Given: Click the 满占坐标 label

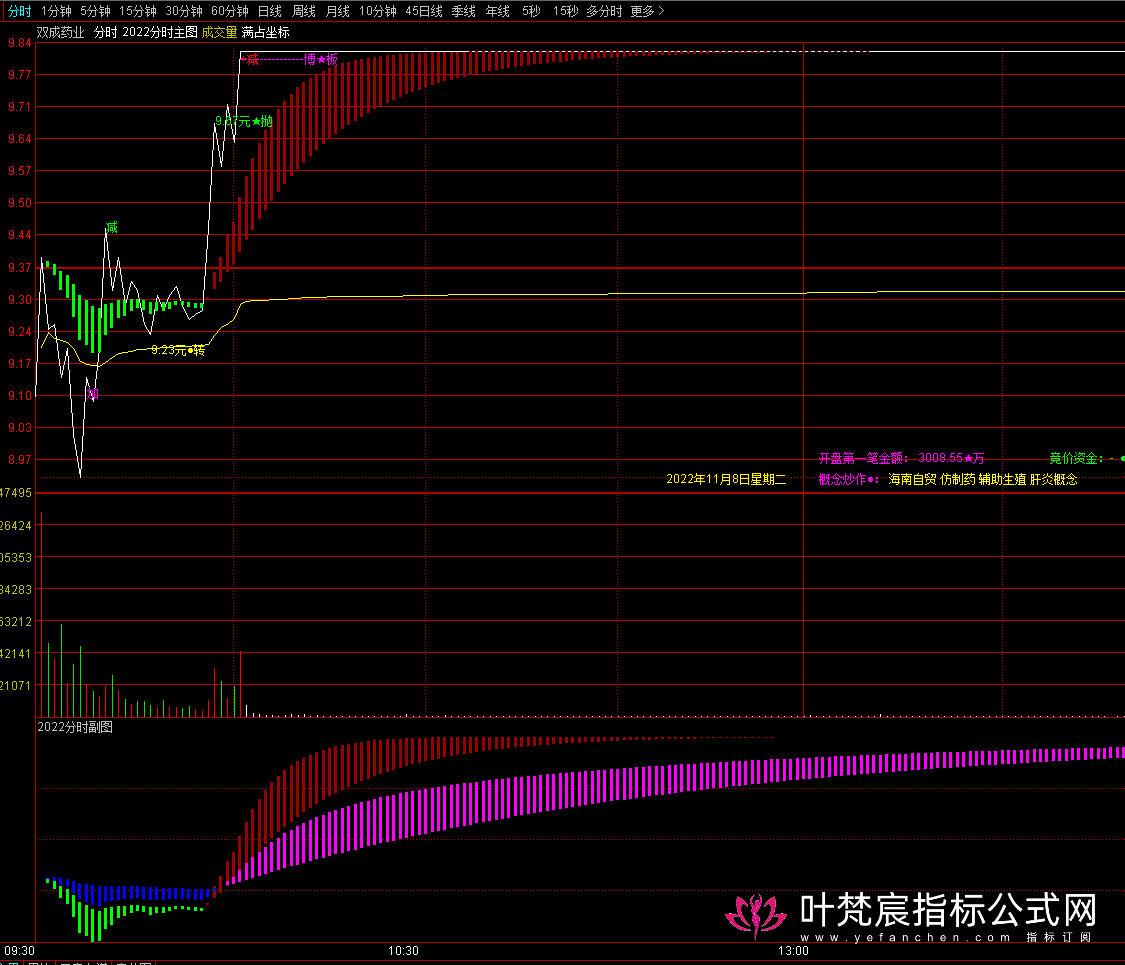Looking at the screenshot, I should pyautogui.click(x=265, y=32).
